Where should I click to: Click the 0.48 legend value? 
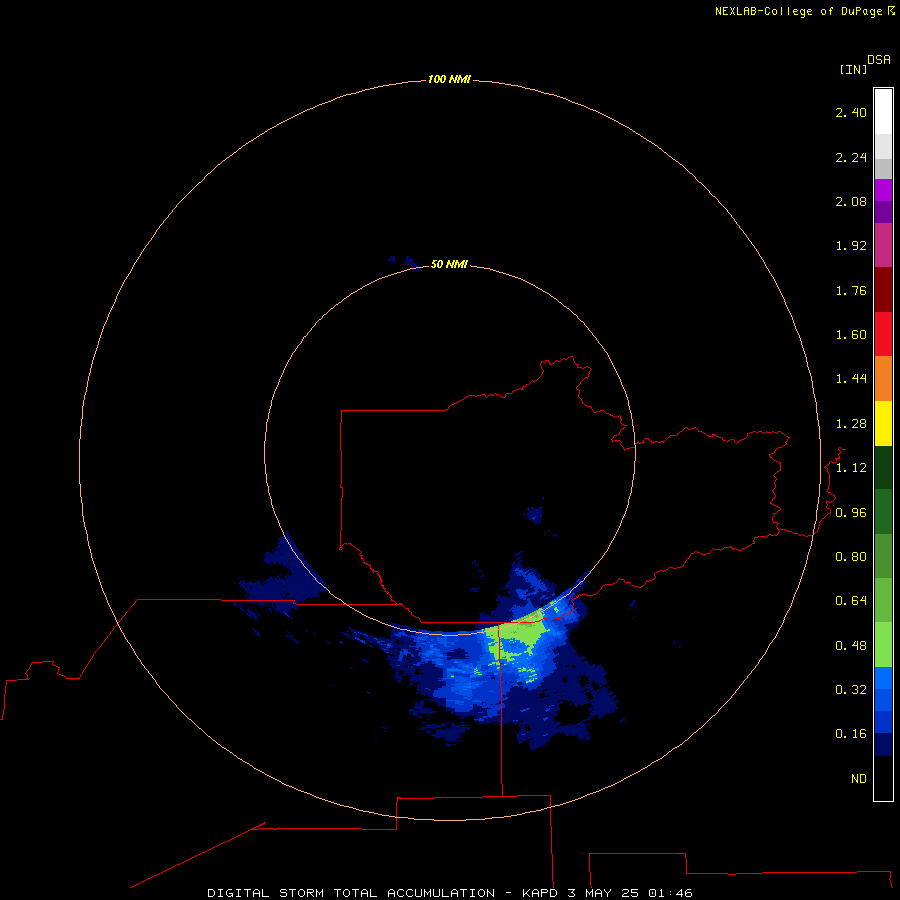[x=851, y=646]
